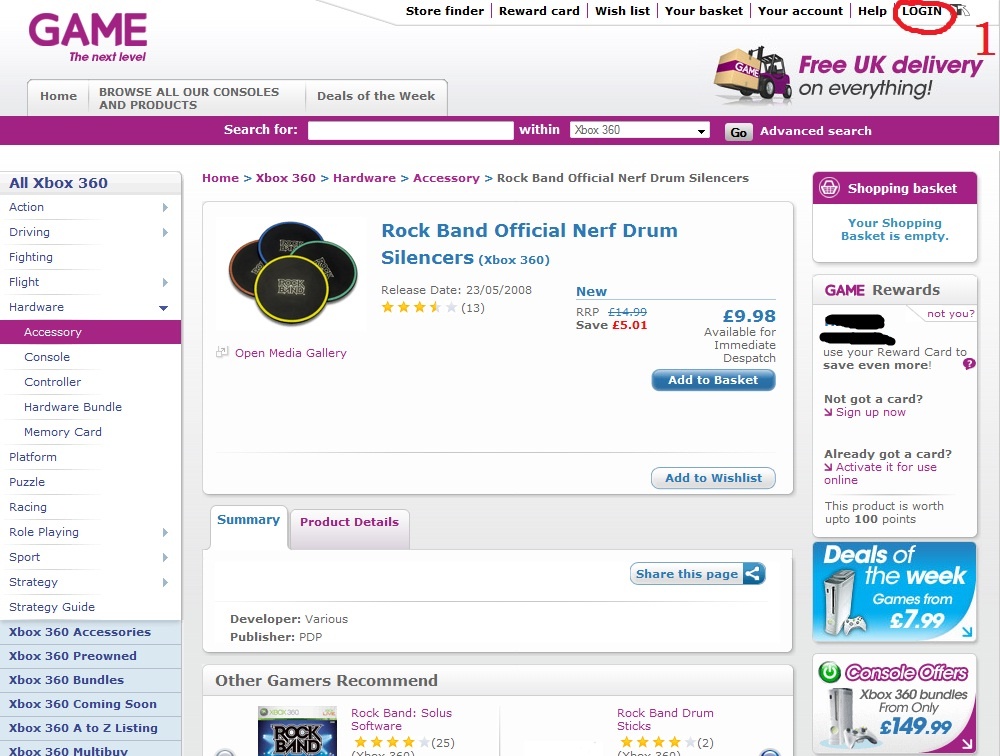Open the Fighting category
This screenshot has width=1000, height=756.
tap(31, 257)
